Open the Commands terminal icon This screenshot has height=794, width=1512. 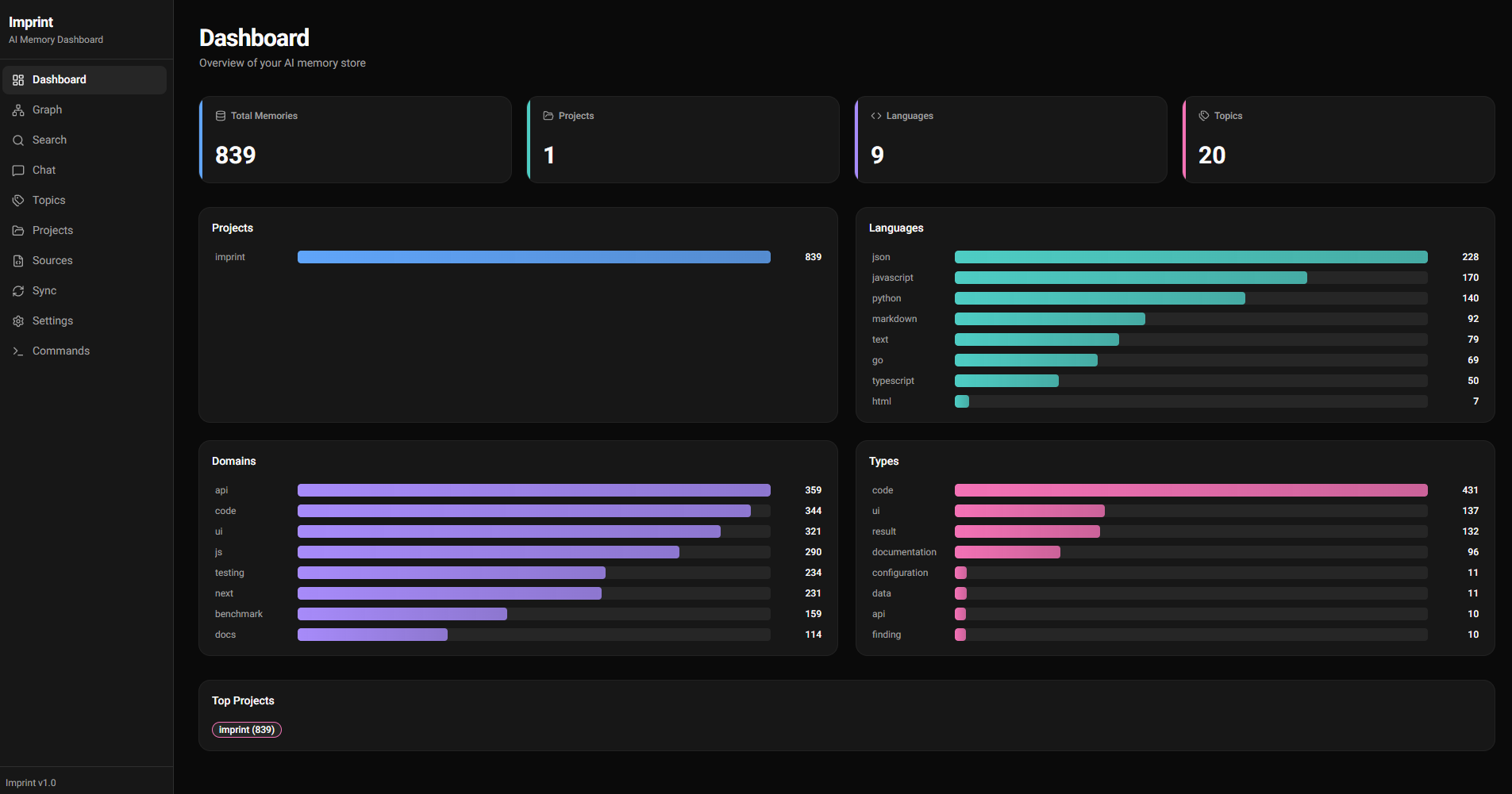click(18, 351)
